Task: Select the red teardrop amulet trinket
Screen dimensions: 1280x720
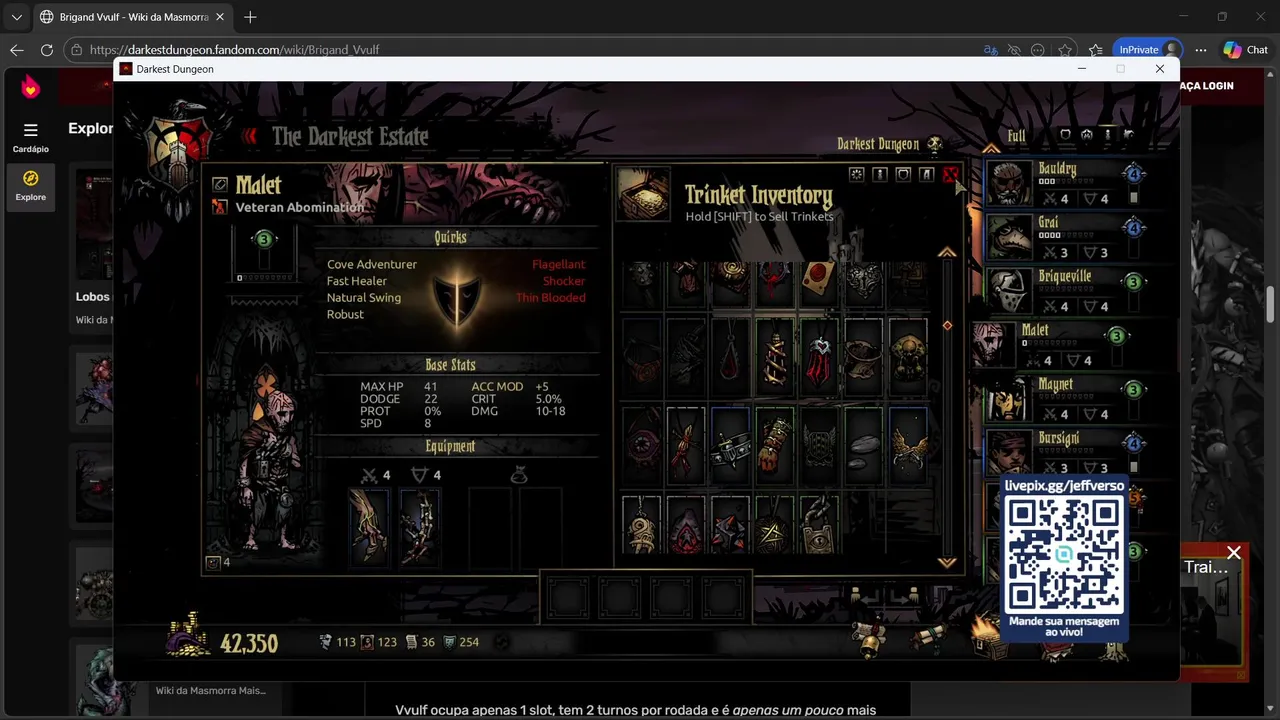Action: [x=731, y=360]
